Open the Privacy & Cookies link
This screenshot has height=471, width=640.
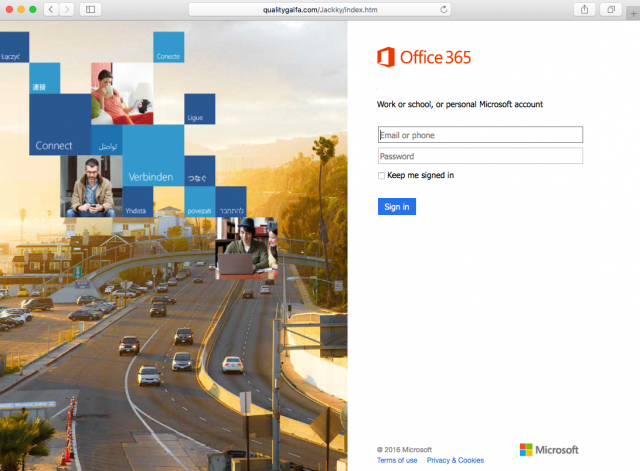(455, 460)
